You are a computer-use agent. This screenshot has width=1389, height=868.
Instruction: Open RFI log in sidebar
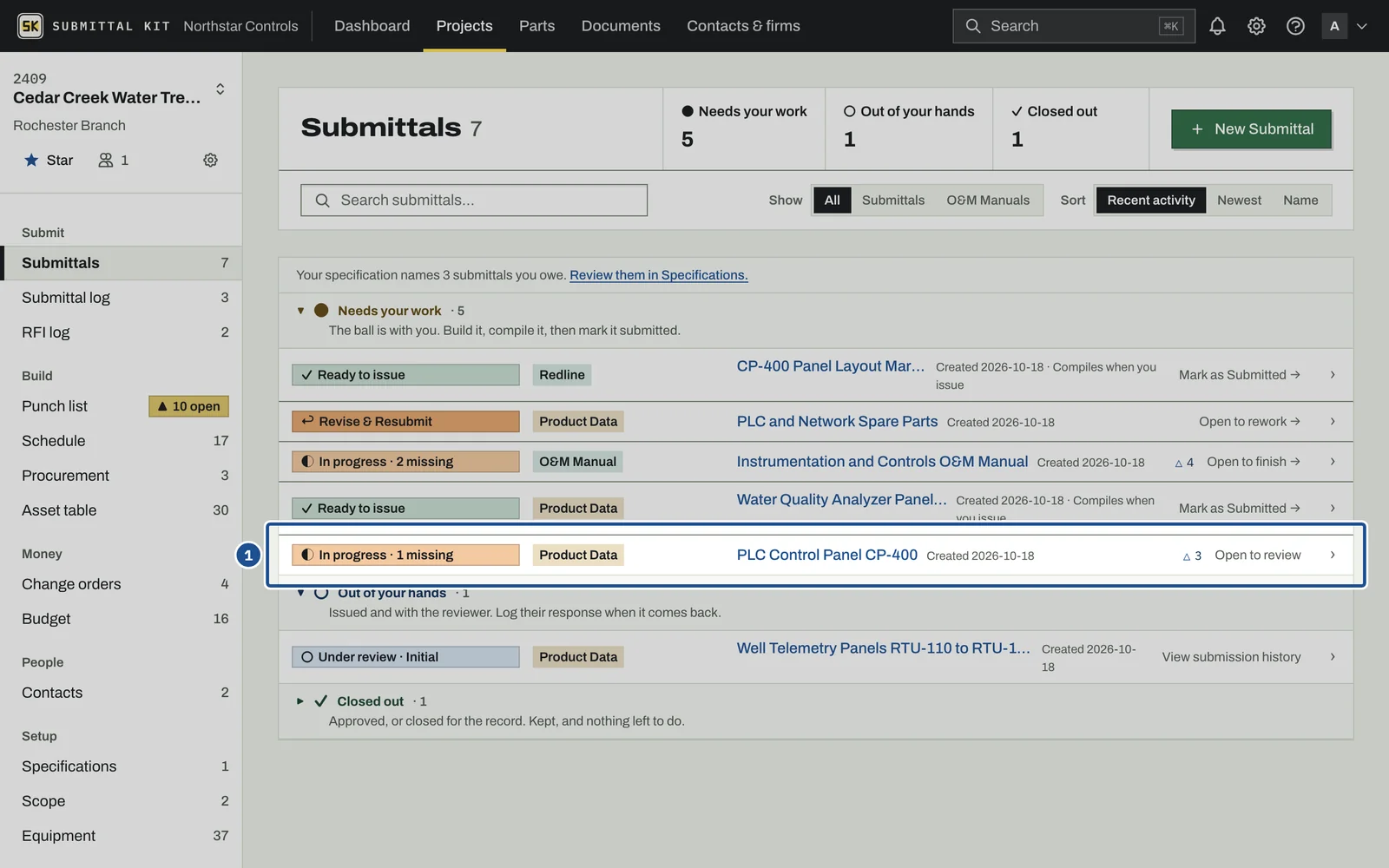point(121,332)
